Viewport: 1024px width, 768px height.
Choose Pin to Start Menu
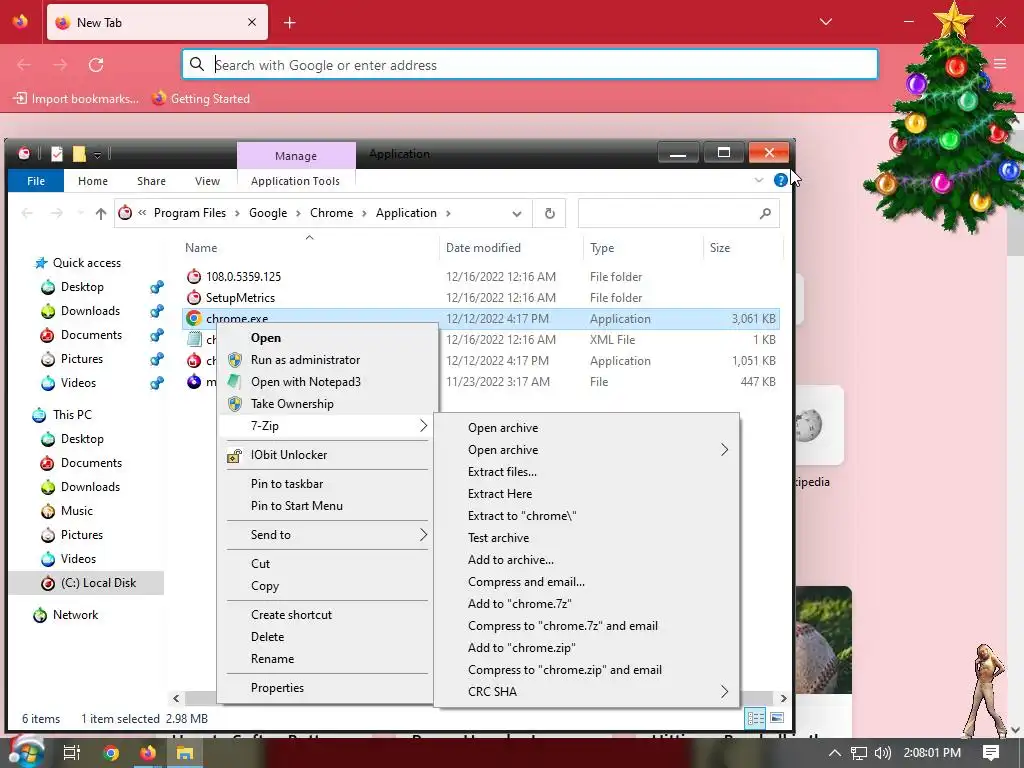point(296,505)
